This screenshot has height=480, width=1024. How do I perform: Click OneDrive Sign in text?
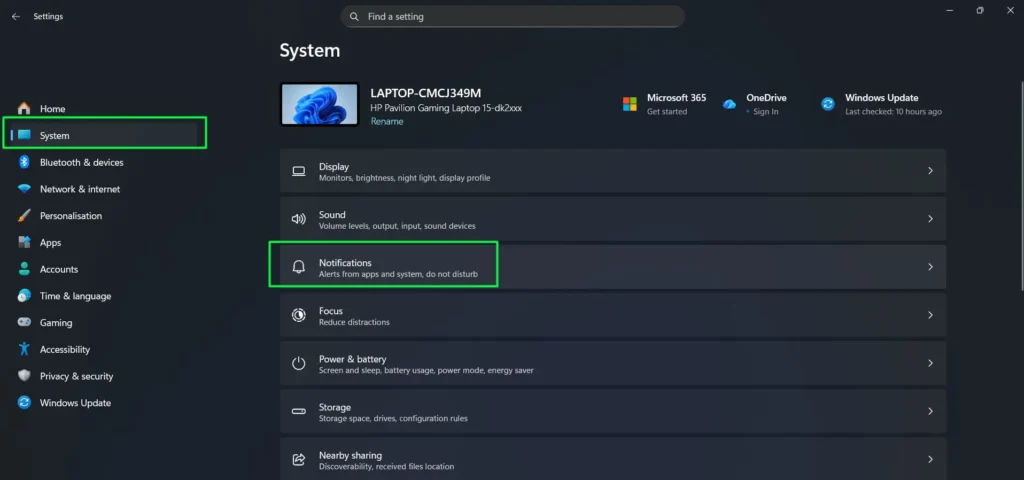pyautogui.click(x=765, y=112)
